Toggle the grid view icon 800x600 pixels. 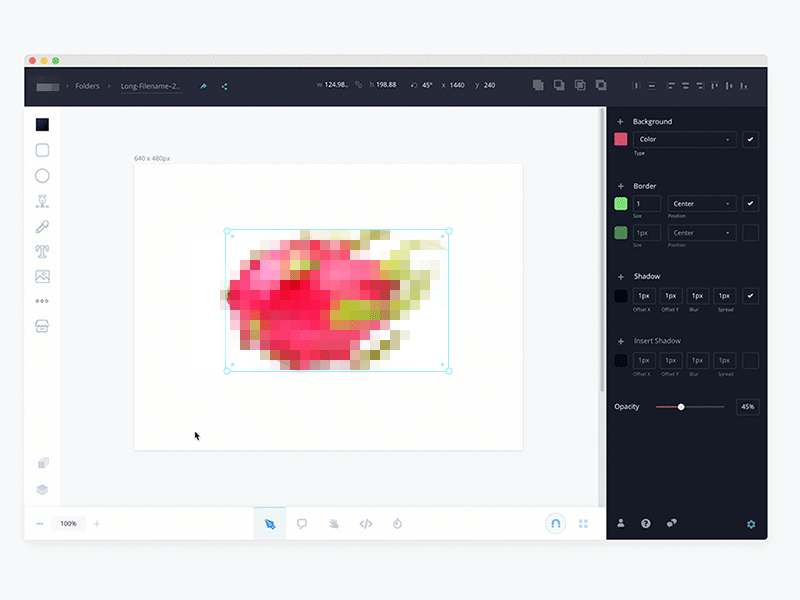584,523
